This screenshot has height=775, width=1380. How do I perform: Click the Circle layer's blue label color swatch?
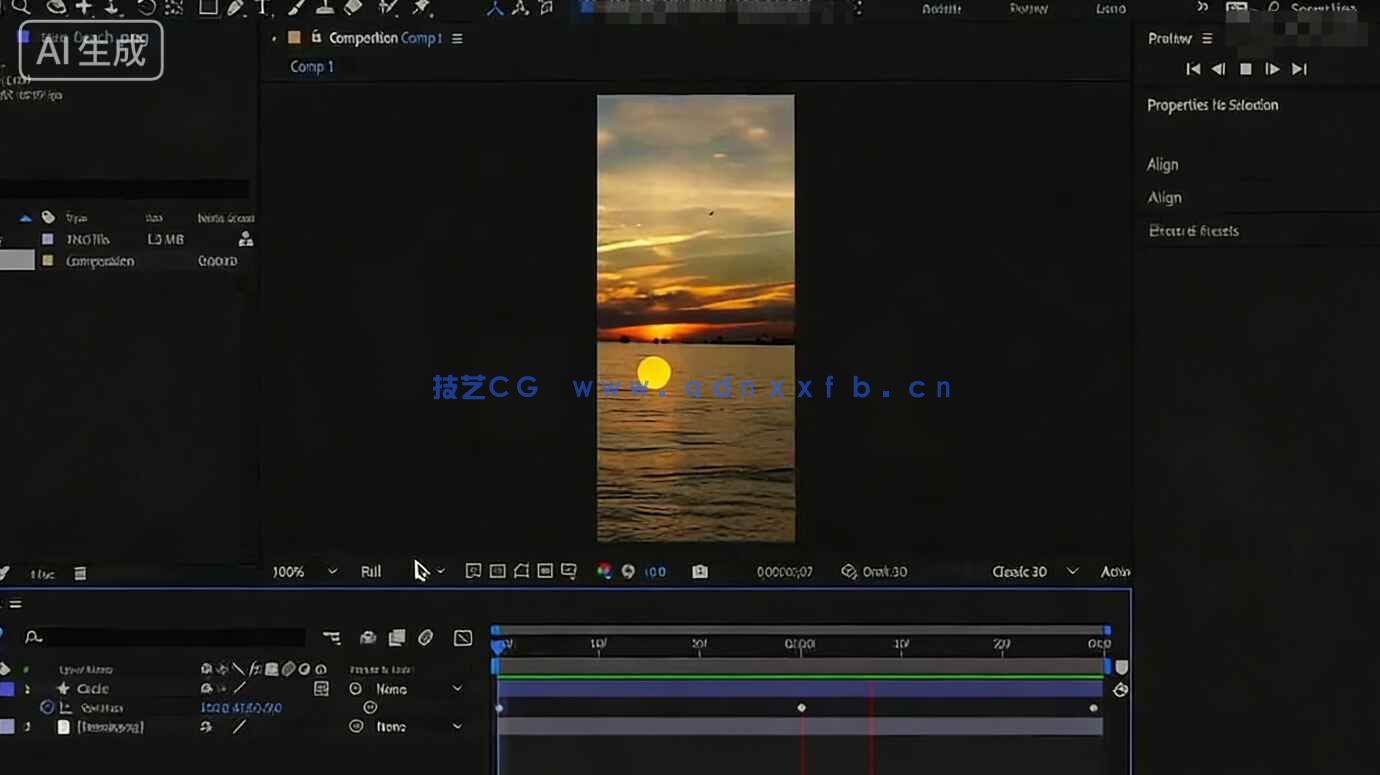(x=7, y=689)
